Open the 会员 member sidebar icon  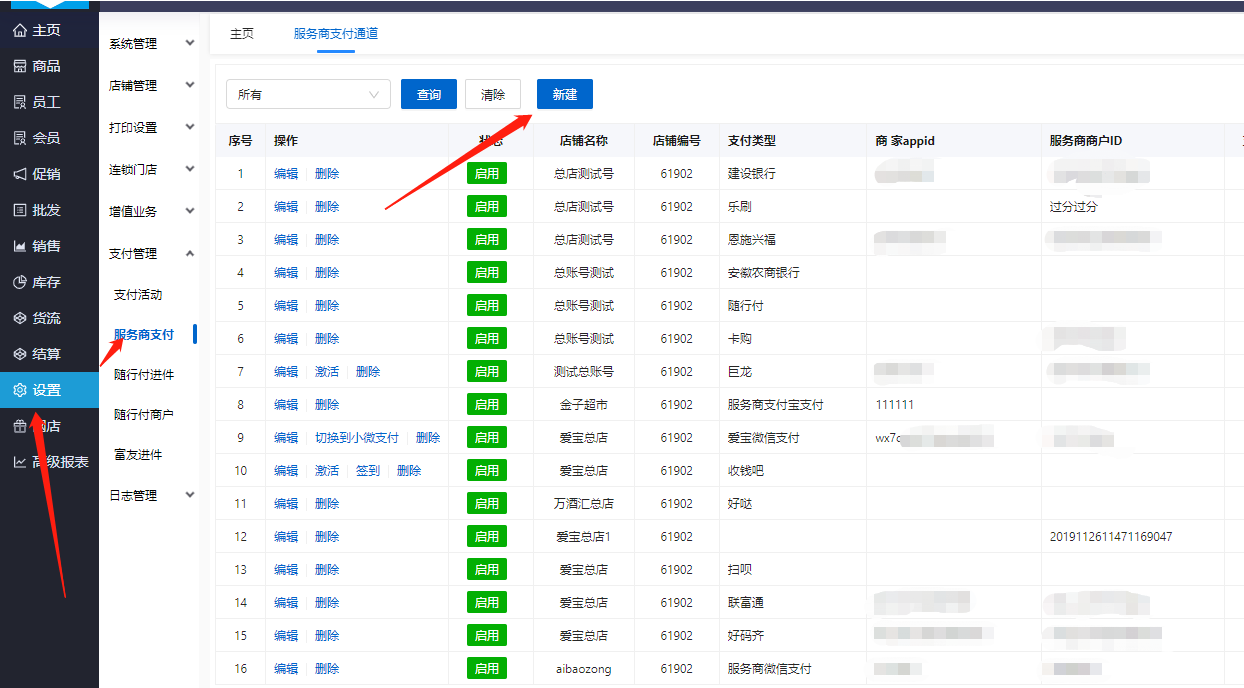[x=19, y=138]
